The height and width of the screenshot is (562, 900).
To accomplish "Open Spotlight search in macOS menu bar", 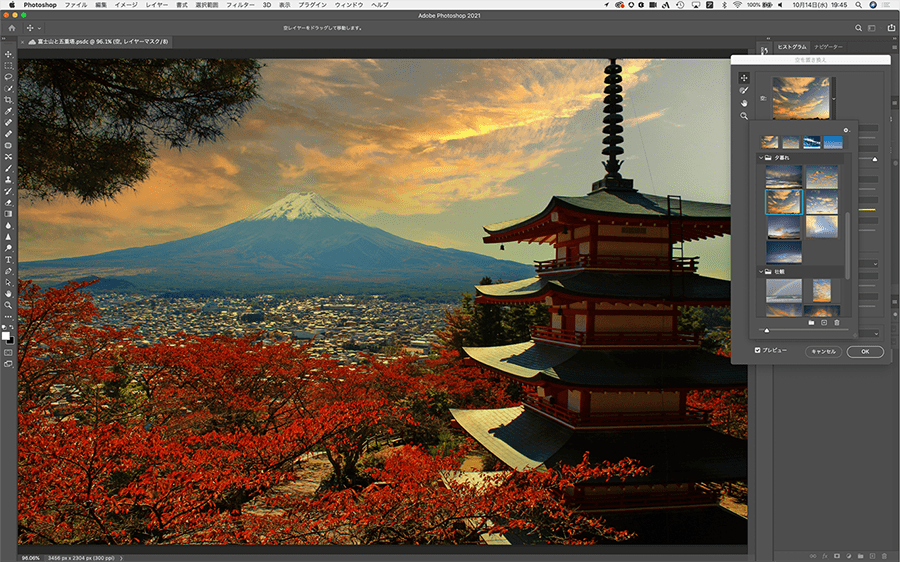I will 858,5.
